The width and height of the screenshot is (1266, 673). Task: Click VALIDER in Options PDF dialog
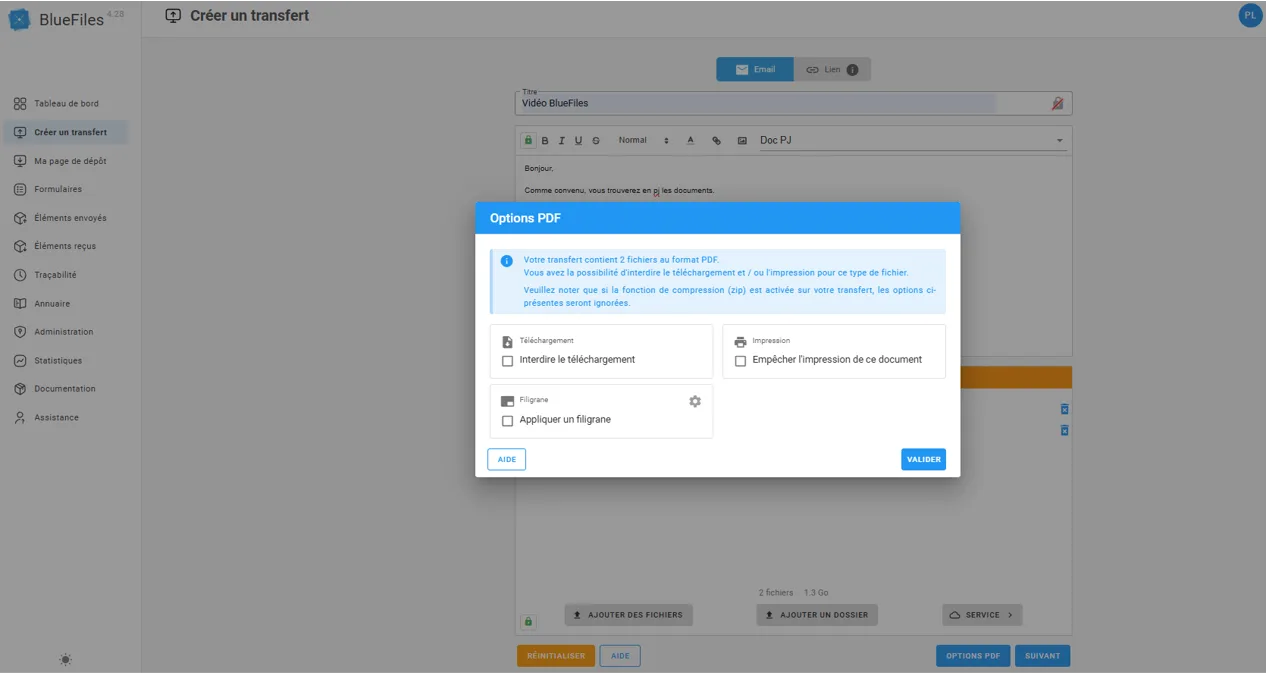pos(923,459)
